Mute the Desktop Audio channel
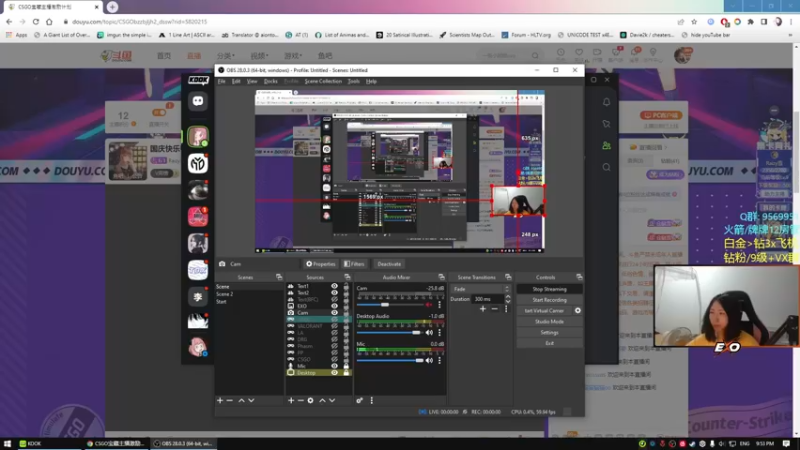 pyautogui.click(x=429, y=333)
